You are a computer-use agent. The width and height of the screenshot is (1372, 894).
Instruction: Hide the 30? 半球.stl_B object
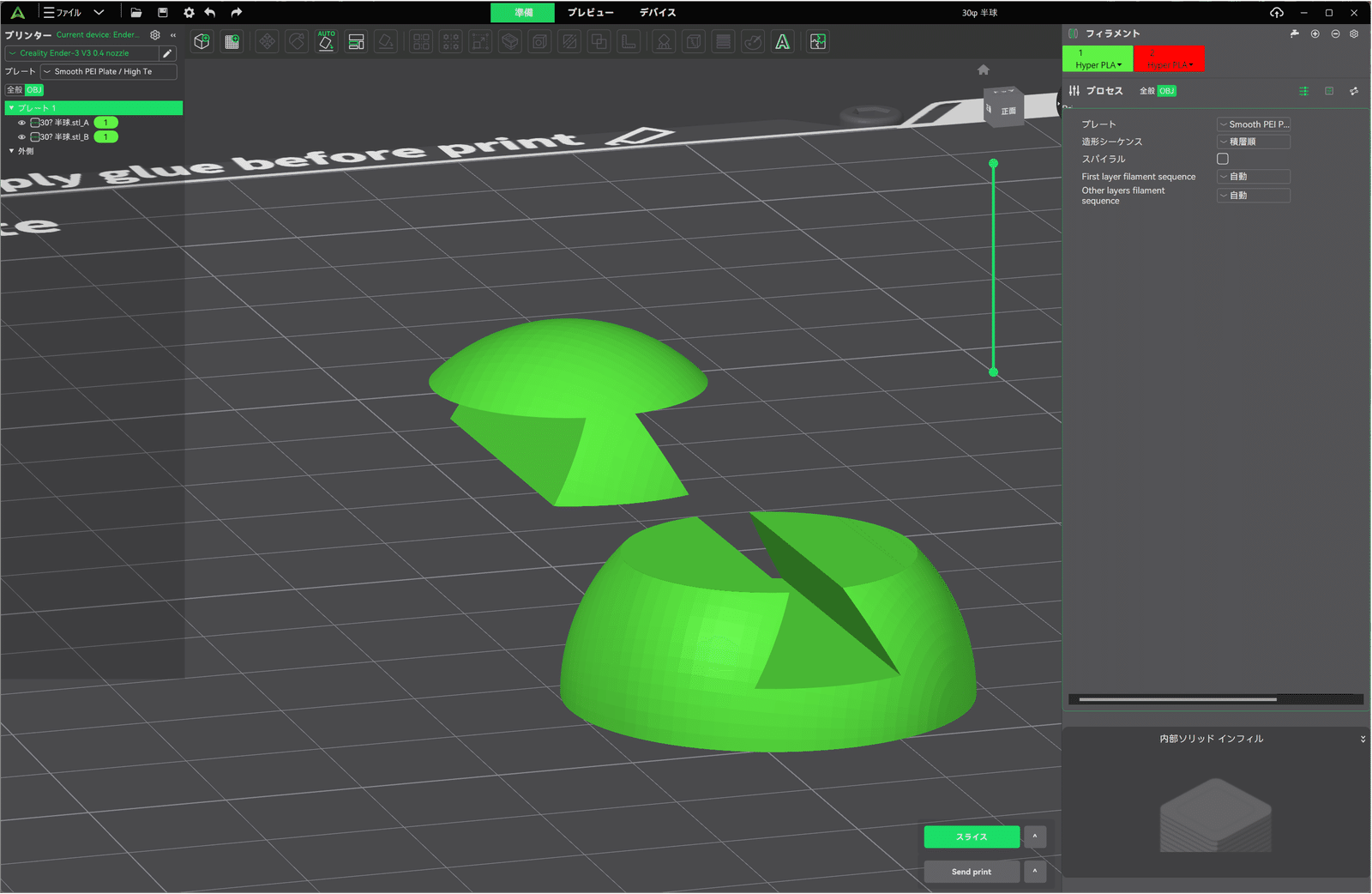[x=22, y=136]
